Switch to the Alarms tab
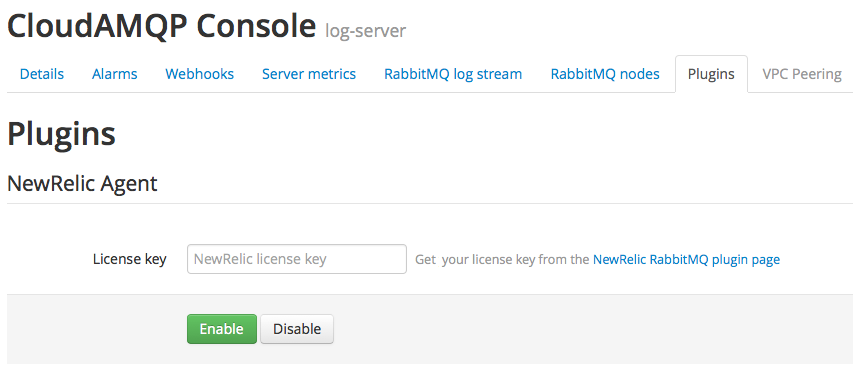 click(114, 74)
